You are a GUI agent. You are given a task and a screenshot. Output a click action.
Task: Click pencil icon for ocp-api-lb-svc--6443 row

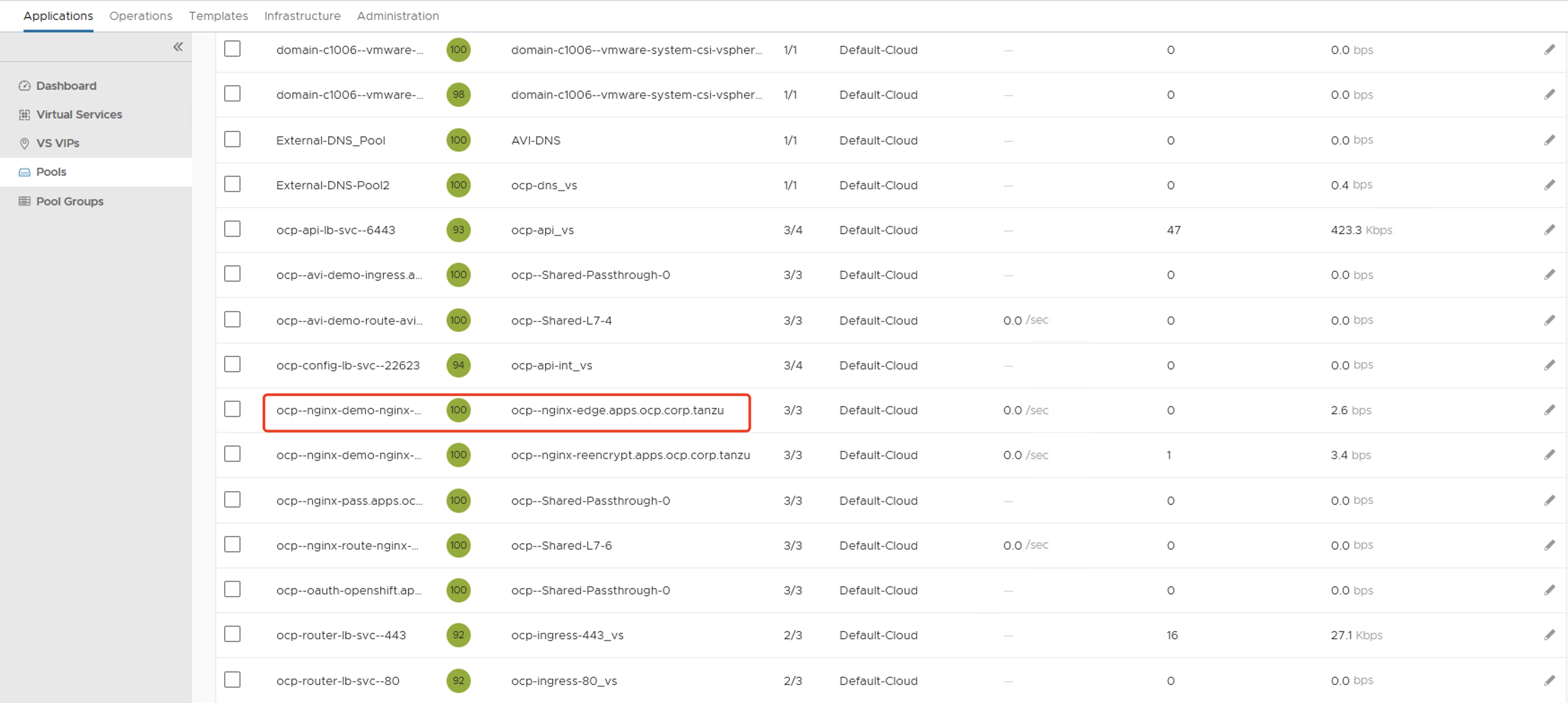coord(1549,230)
